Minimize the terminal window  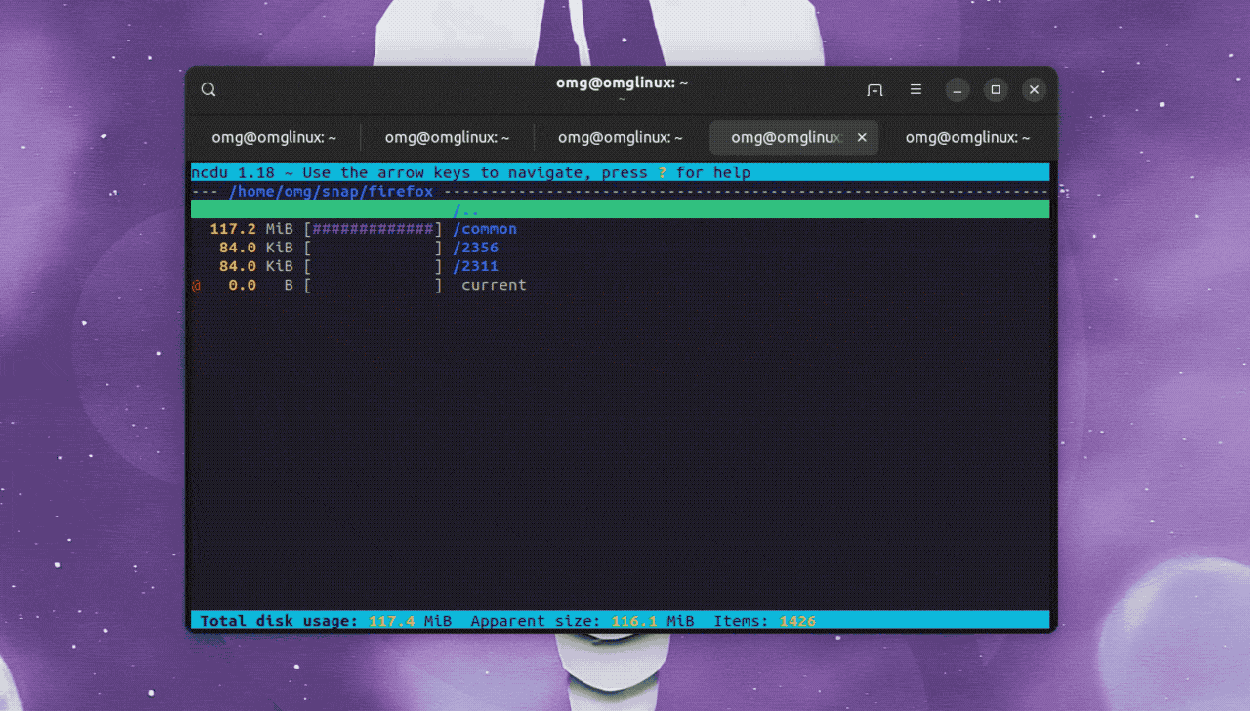pyautogui.click(x=957, y=90)
